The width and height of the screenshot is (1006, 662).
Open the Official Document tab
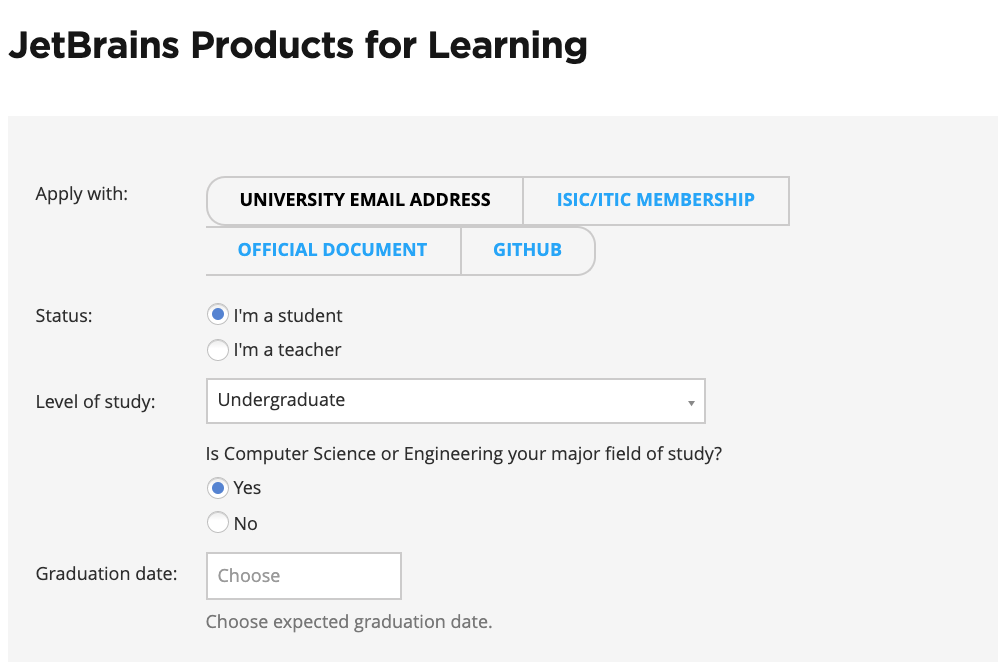[x=332, y=250]
